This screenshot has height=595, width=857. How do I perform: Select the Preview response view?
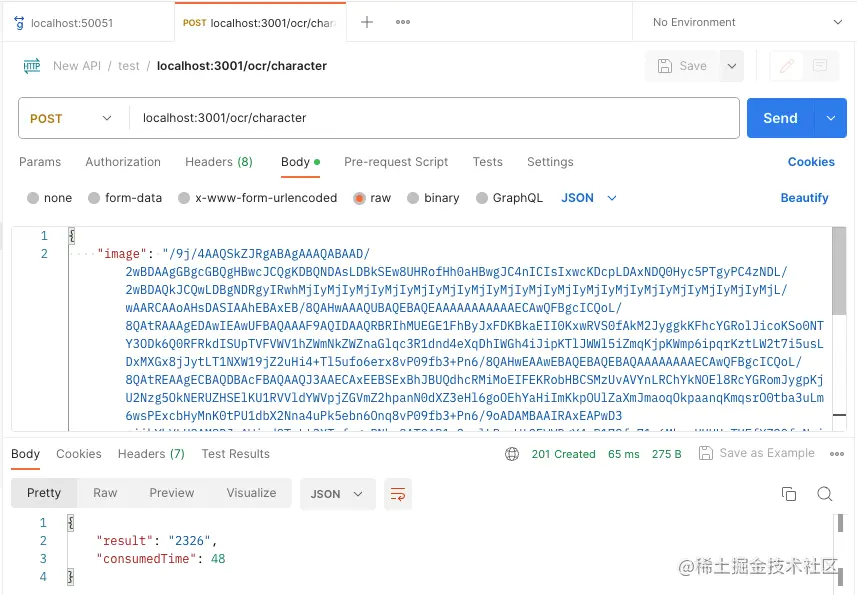(x=172, y=493)
